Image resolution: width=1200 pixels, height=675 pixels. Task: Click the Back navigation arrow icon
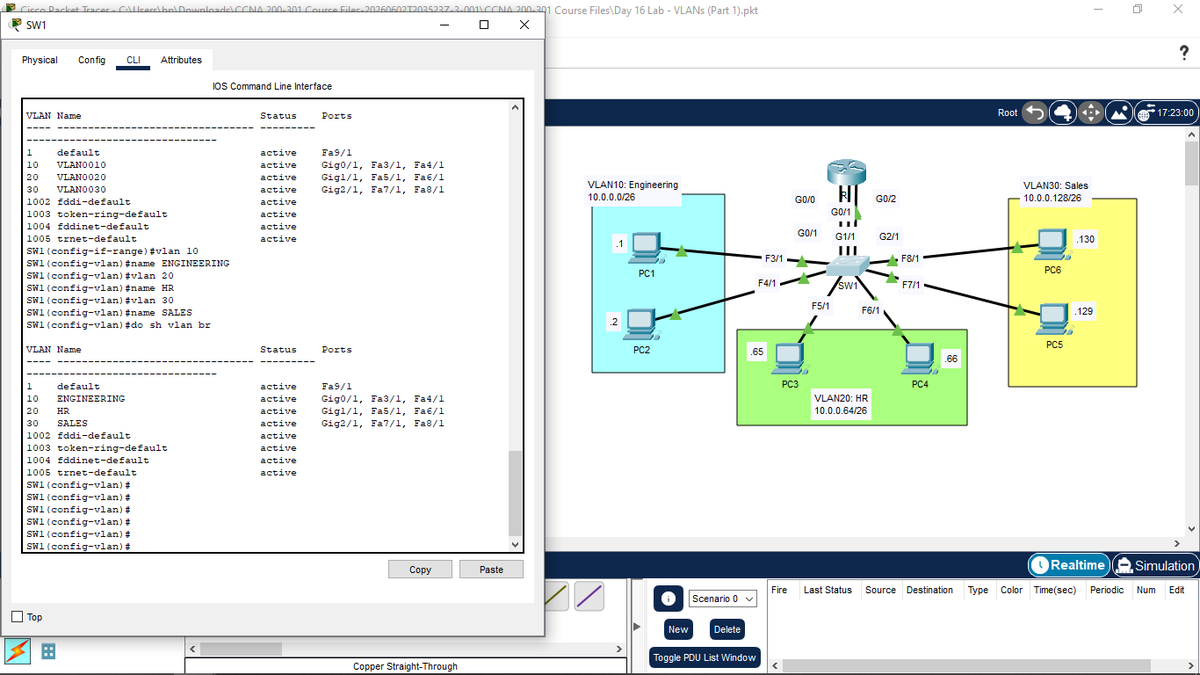[1036, 112]
